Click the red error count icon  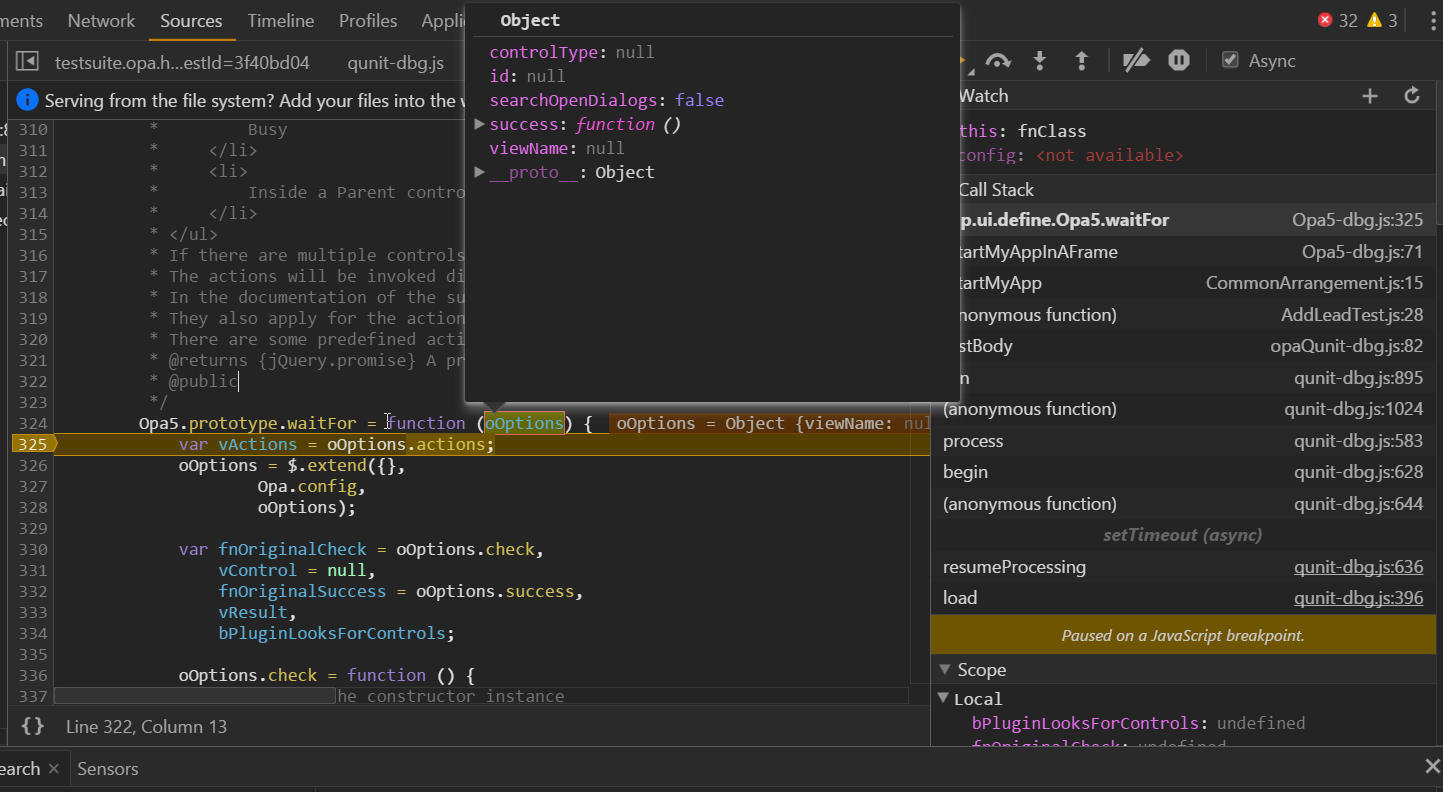point(1325,20)
